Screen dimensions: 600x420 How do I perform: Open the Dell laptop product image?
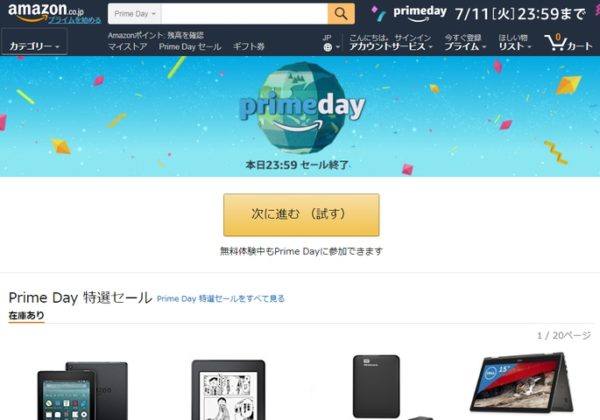pyautogui.click(x=522, y=383)
